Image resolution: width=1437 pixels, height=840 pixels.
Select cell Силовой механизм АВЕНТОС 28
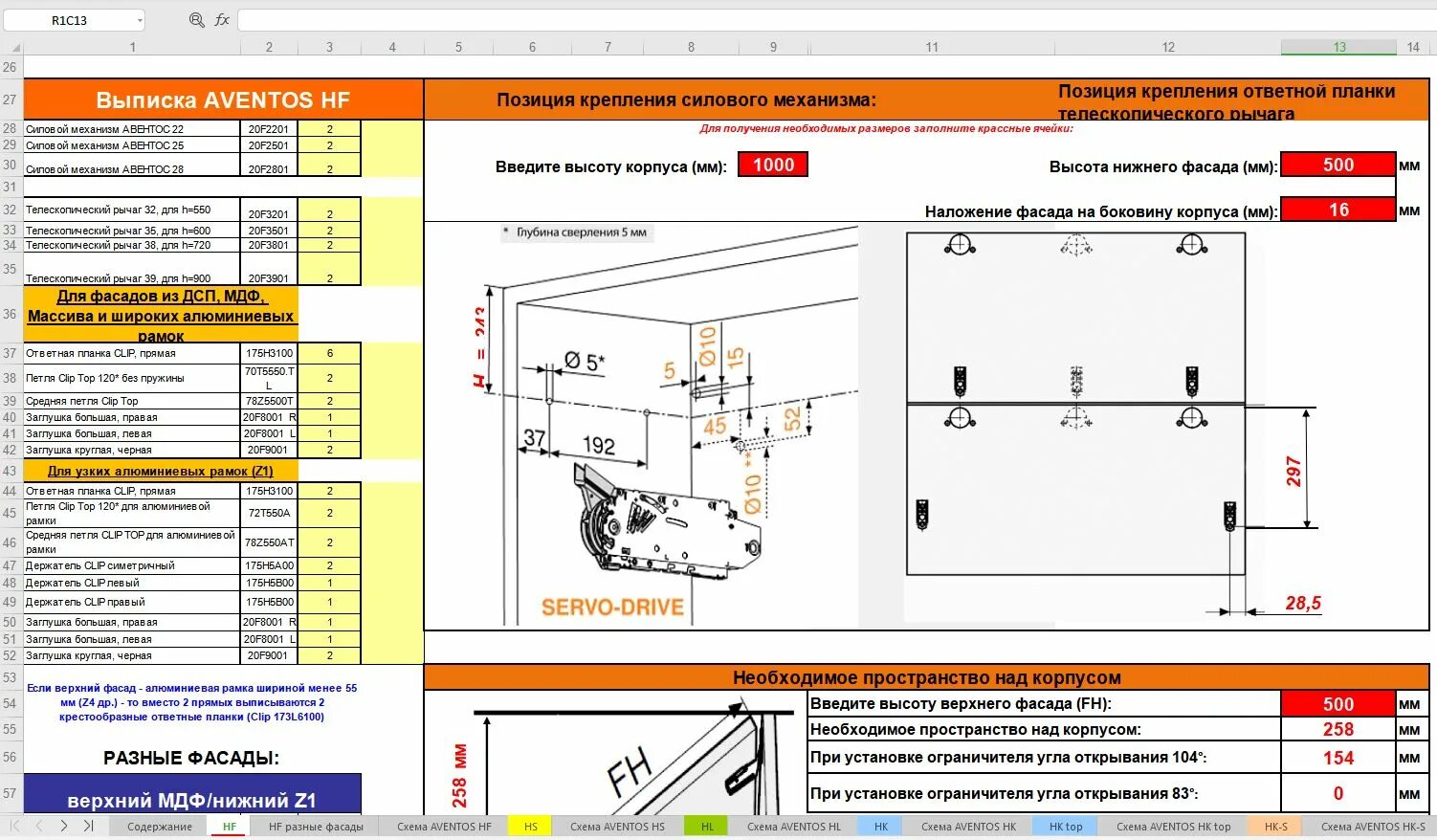coord(132,166)
